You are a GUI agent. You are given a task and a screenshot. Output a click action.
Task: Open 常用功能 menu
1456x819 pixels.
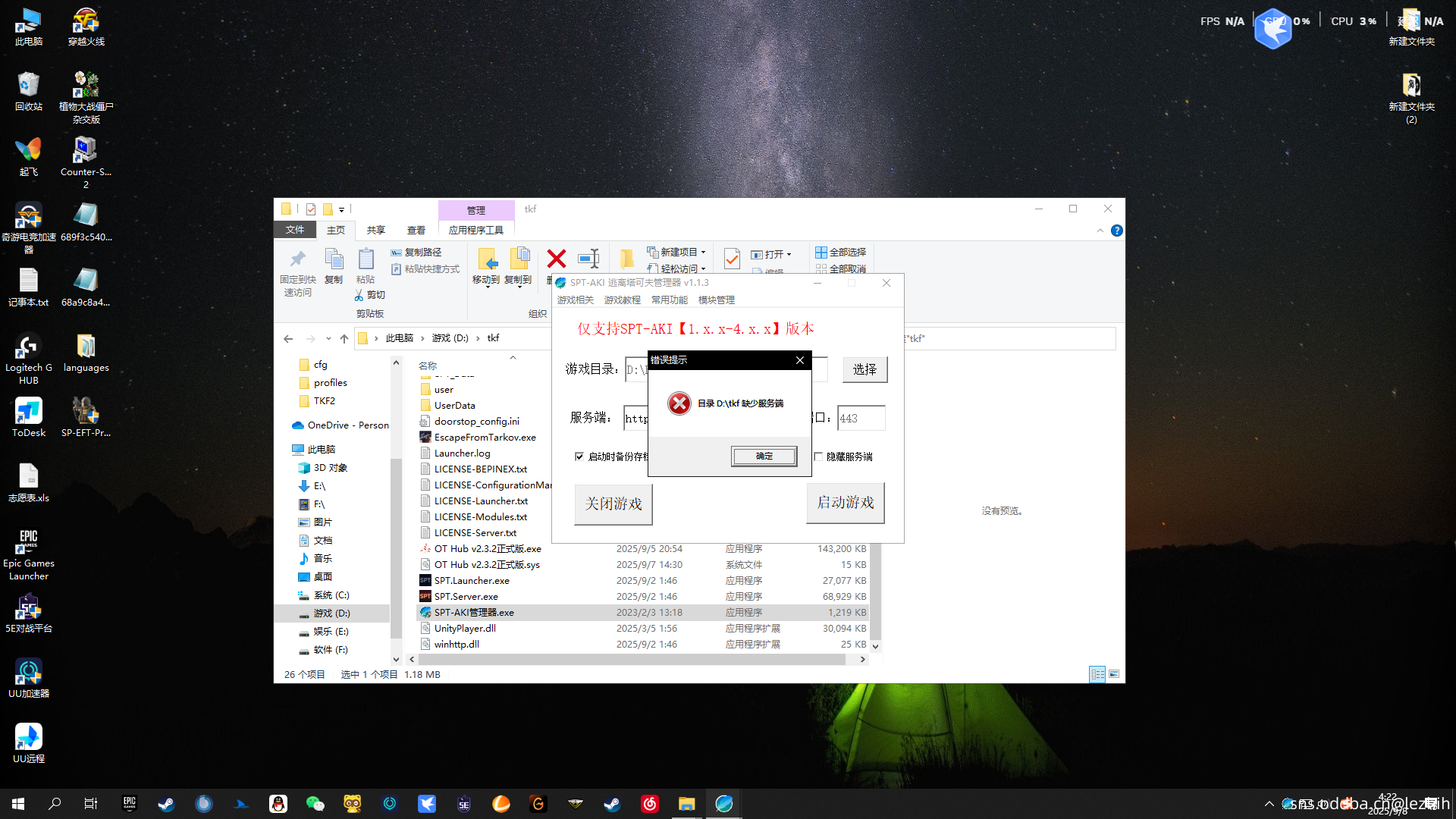(x=670, y=300)
